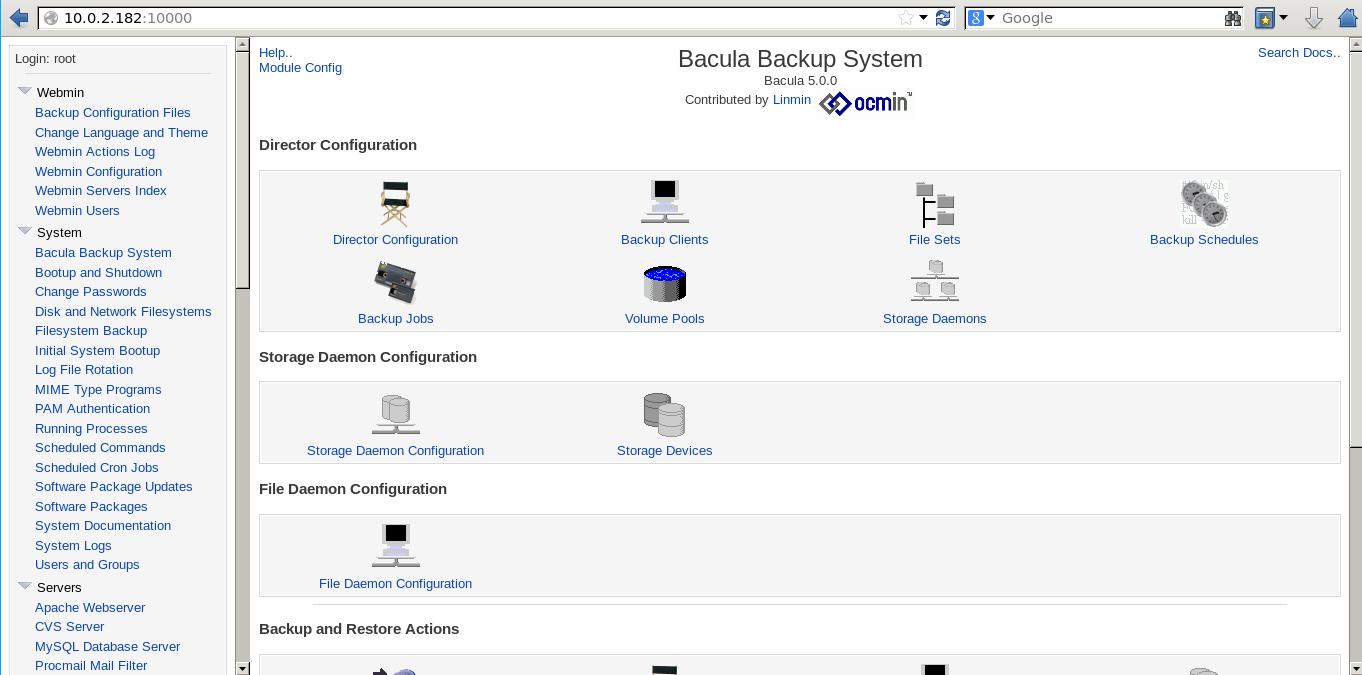The image size is (1362, 675).
Task: Open MySQL Database Server in sidebar
Action: (x=107, y=647)
